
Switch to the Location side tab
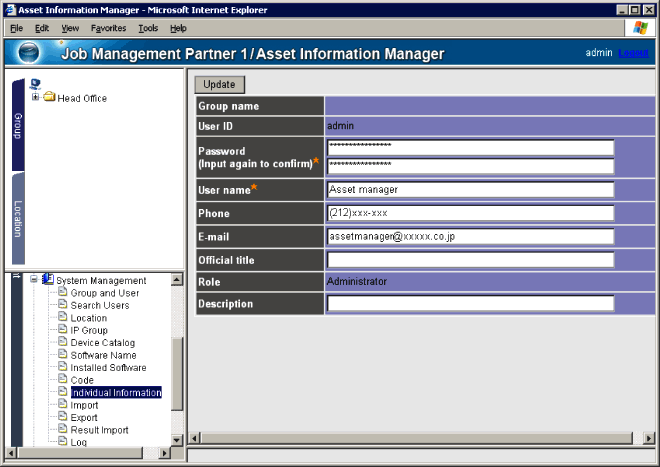tap(18, 218)
